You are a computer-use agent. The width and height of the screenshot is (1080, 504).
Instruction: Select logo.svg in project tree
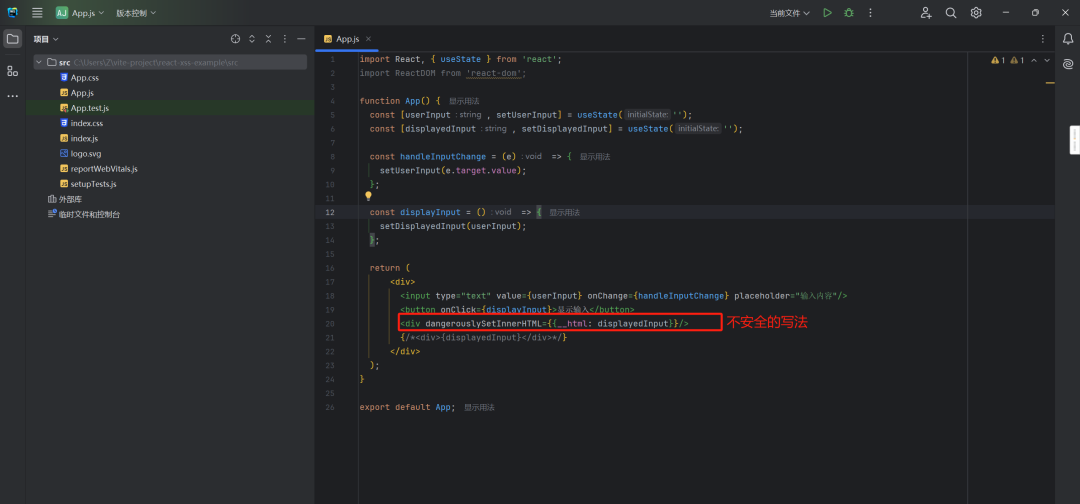click(85, 154)
